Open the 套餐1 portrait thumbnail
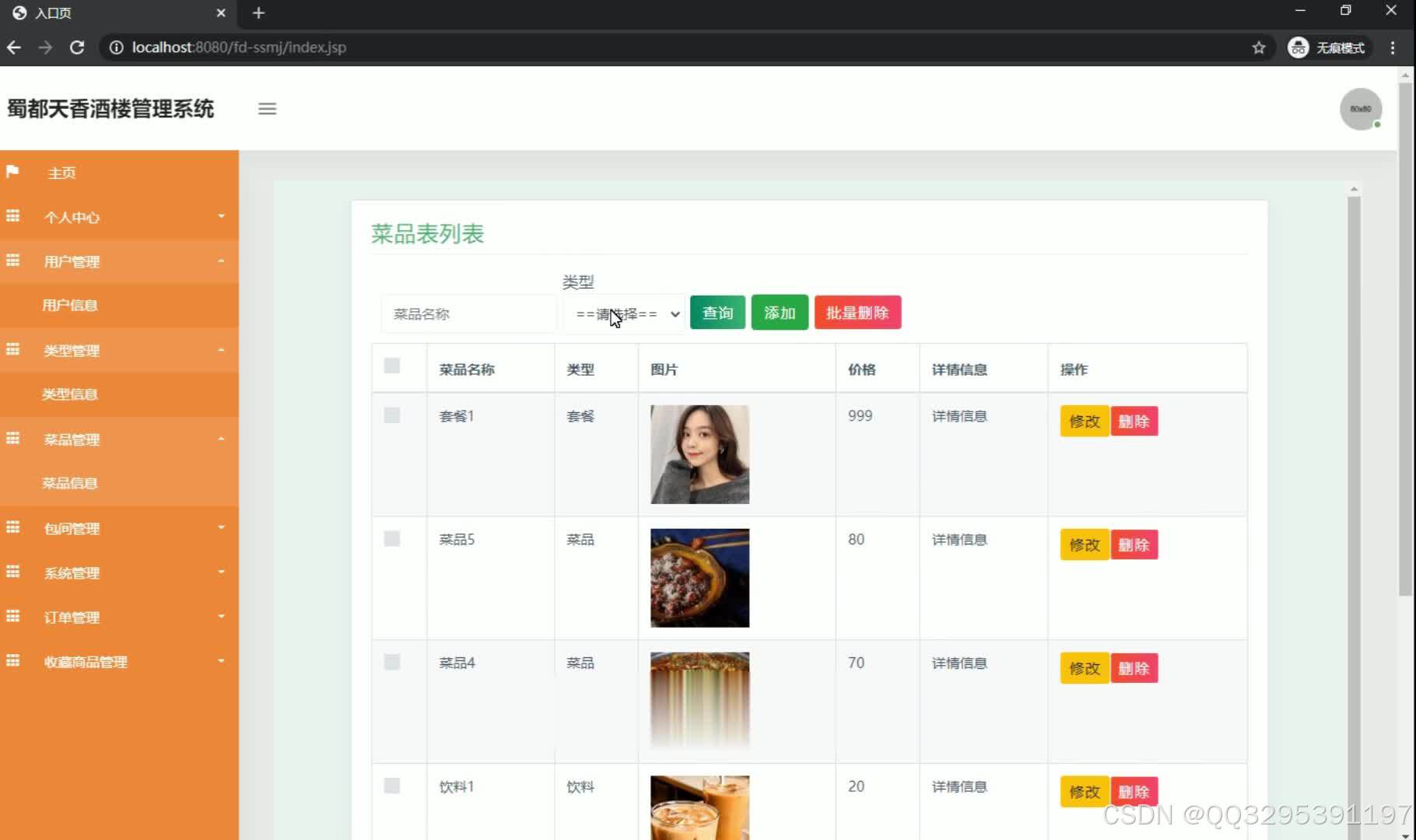This screenshot has height=840, width=1416. pyautogui.click(x=699, y=454)
